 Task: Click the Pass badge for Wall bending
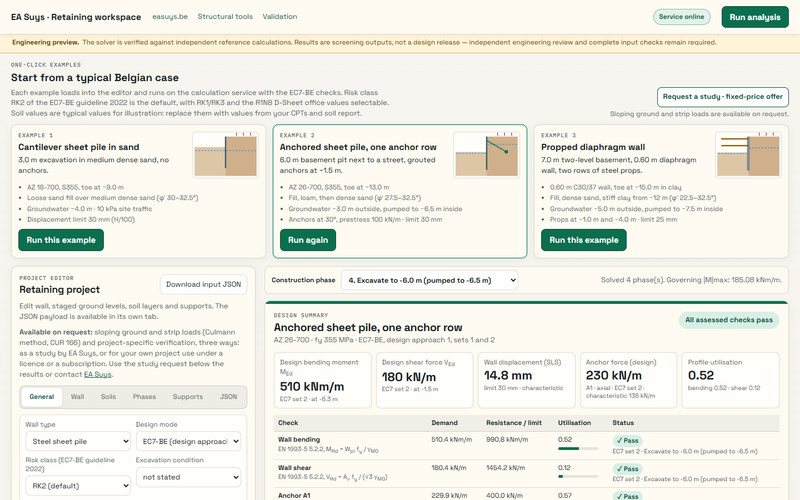point(628,440)
